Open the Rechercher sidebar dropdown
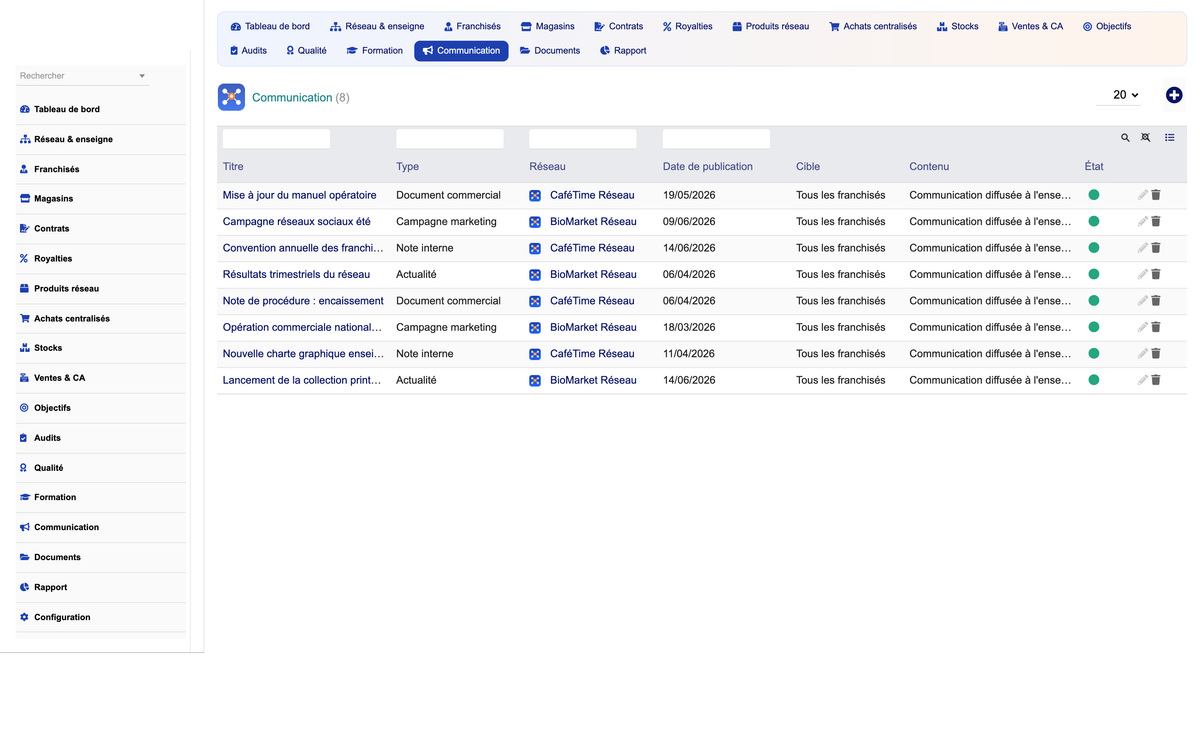The height and width of the screenshot is (743, 1200). click(83, 76)
